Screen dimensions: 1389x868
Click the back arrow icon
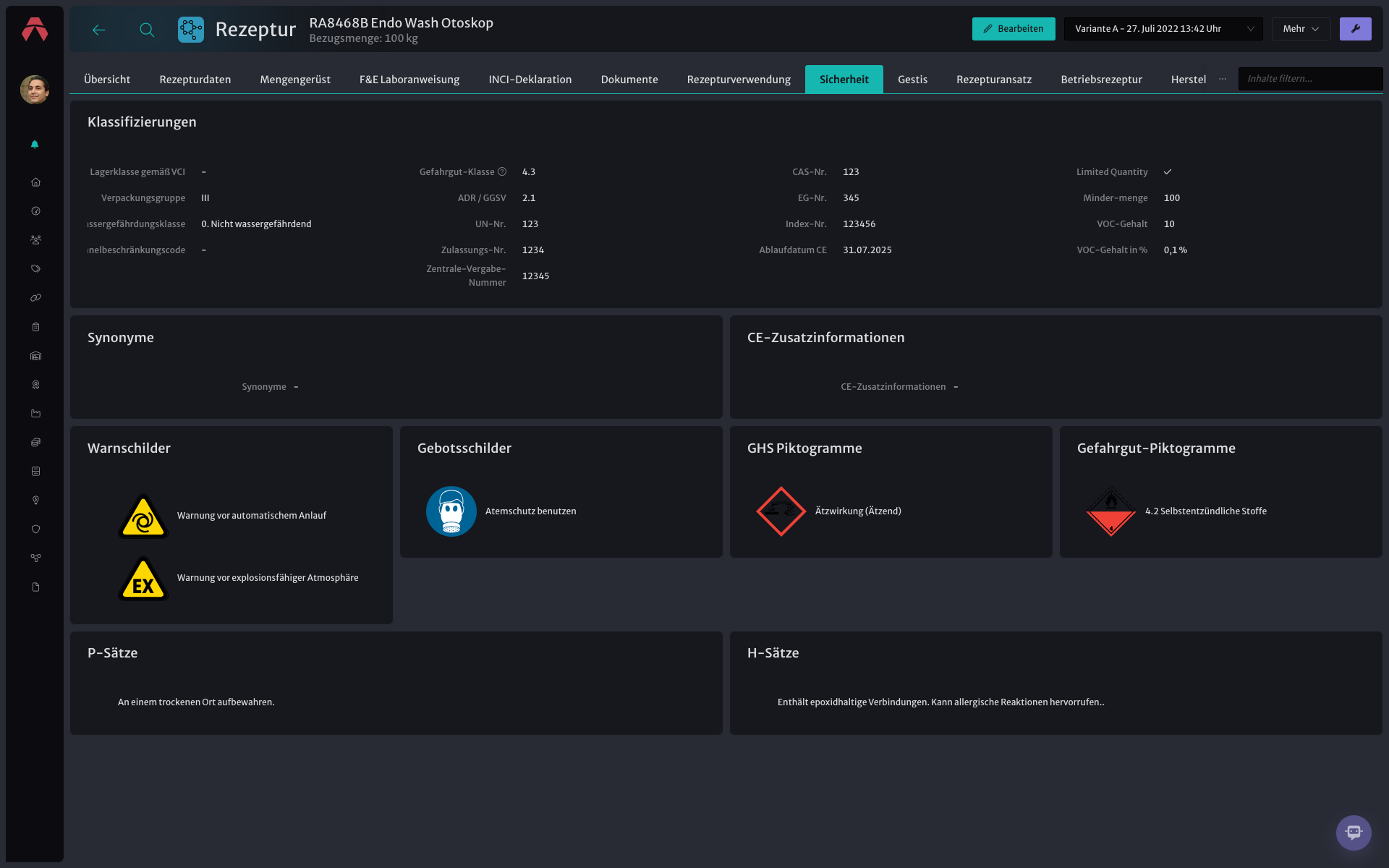click(99, 30)
